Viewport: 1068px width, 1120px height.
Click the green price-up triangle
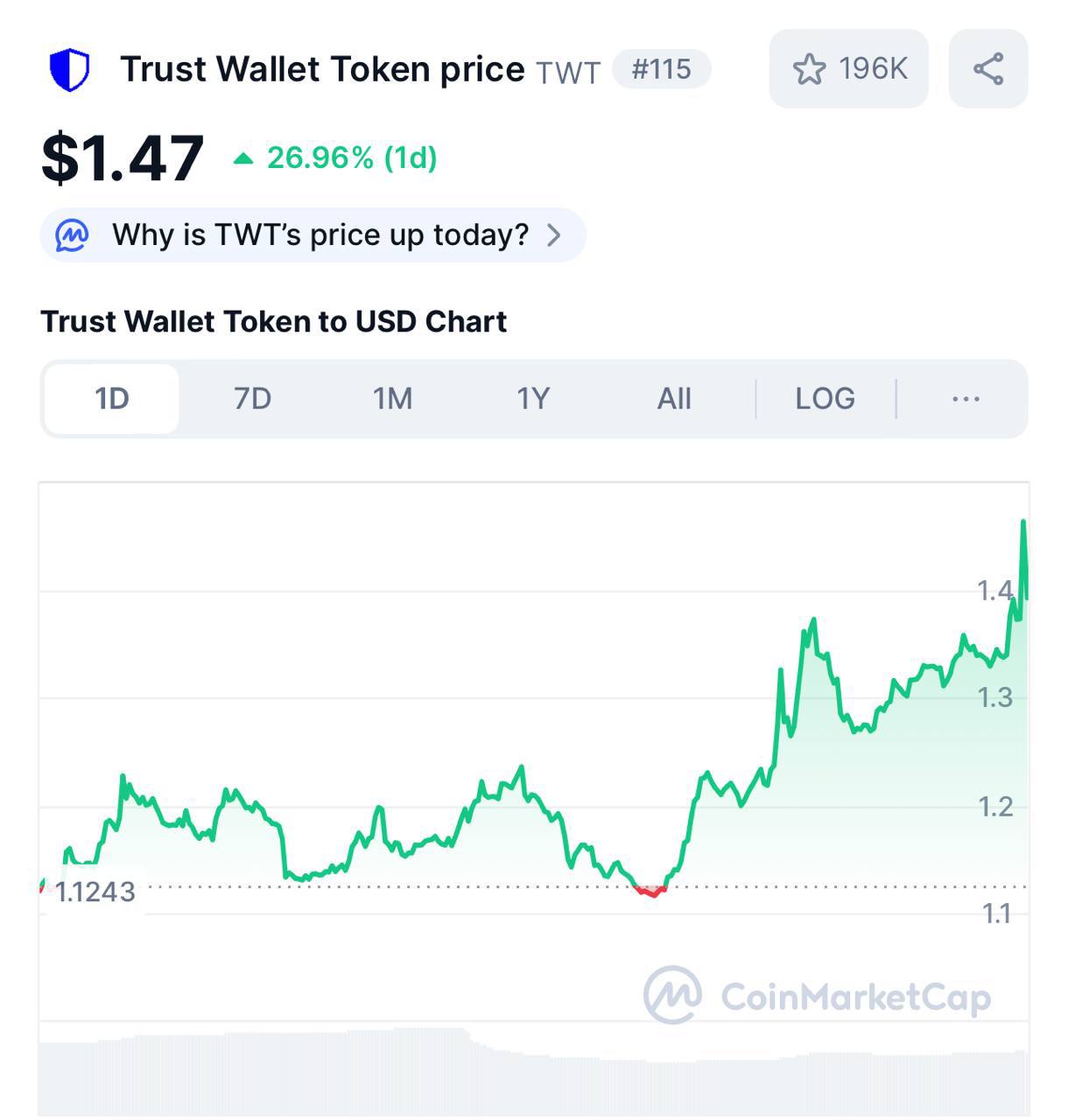point(243,158)
